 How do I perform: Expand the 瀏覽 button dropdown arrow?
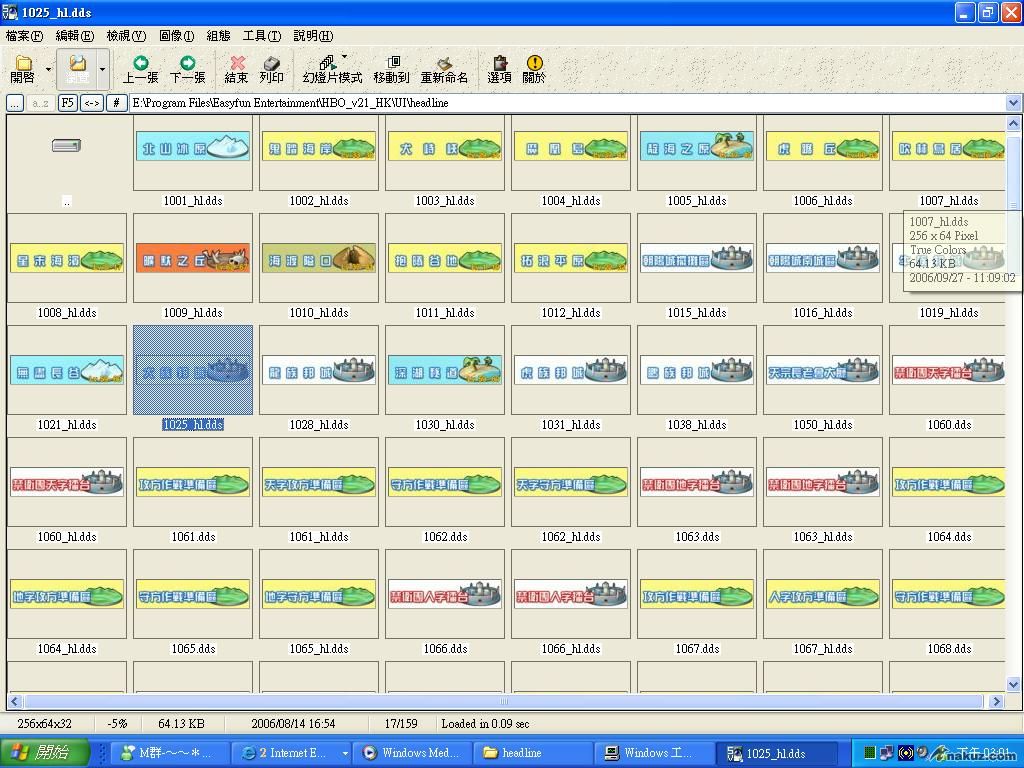[103, 69]
